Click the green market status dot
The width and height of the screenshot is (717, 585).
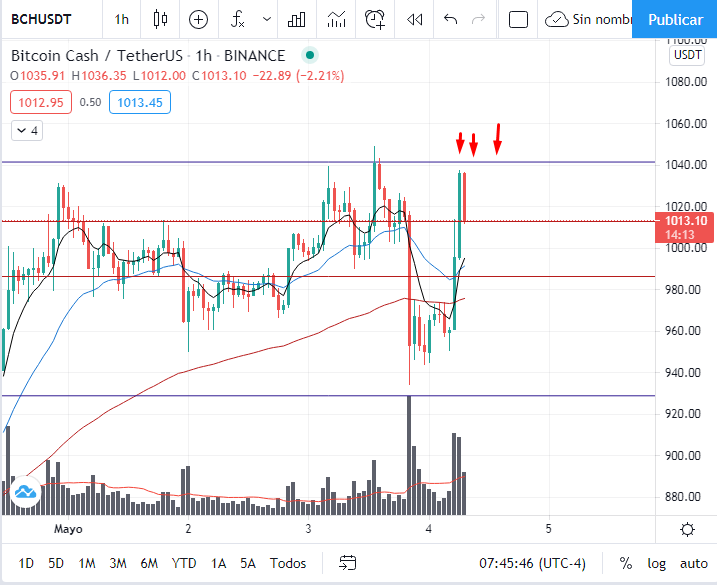click(x=310, y=55)
